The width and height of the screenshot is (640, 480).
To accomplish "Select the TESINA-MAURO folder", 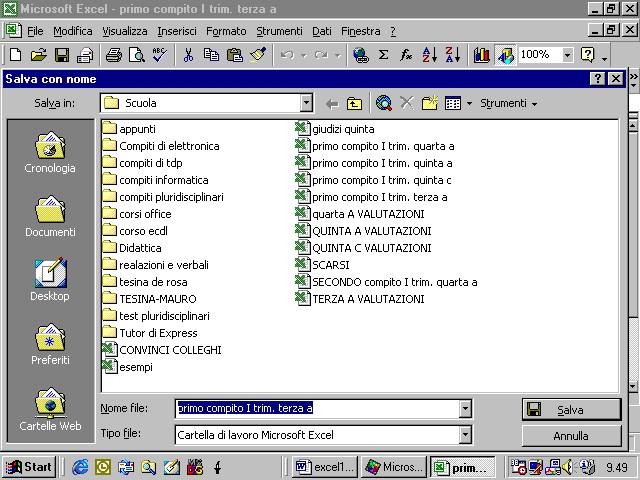I will tap(149, 299).
